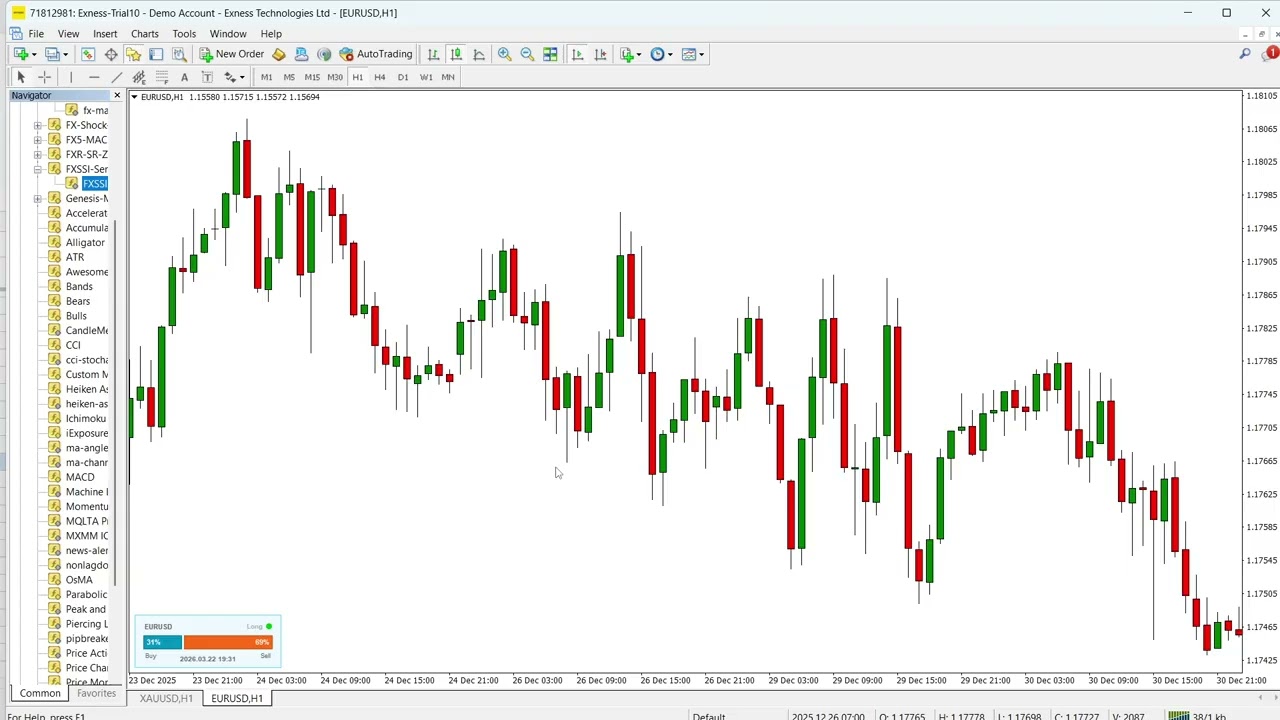
Task: Draw a vertical line tool
Action: [x=71, y=77]
